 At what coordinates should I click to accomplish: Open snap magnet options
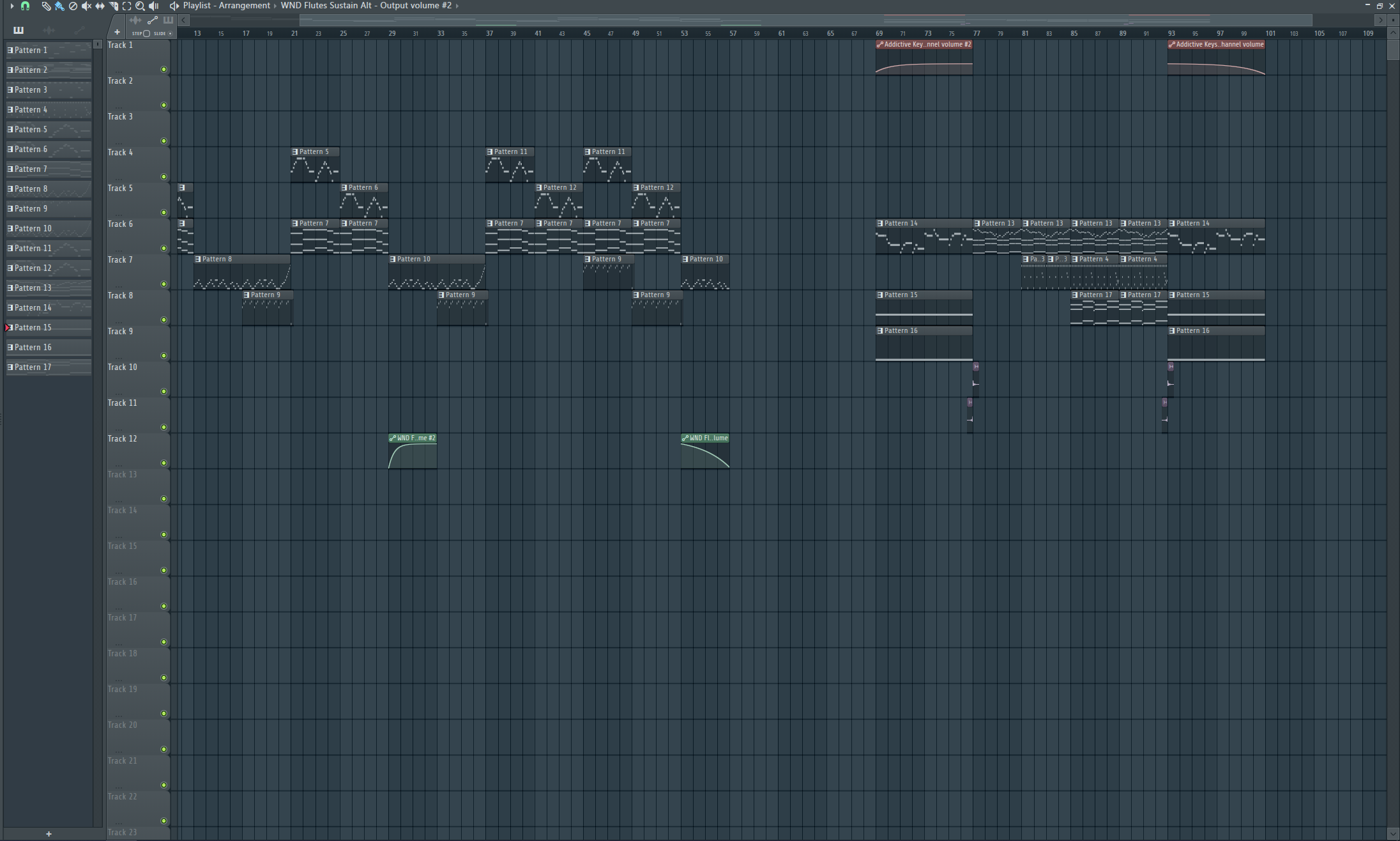click(x=25, y=6)
